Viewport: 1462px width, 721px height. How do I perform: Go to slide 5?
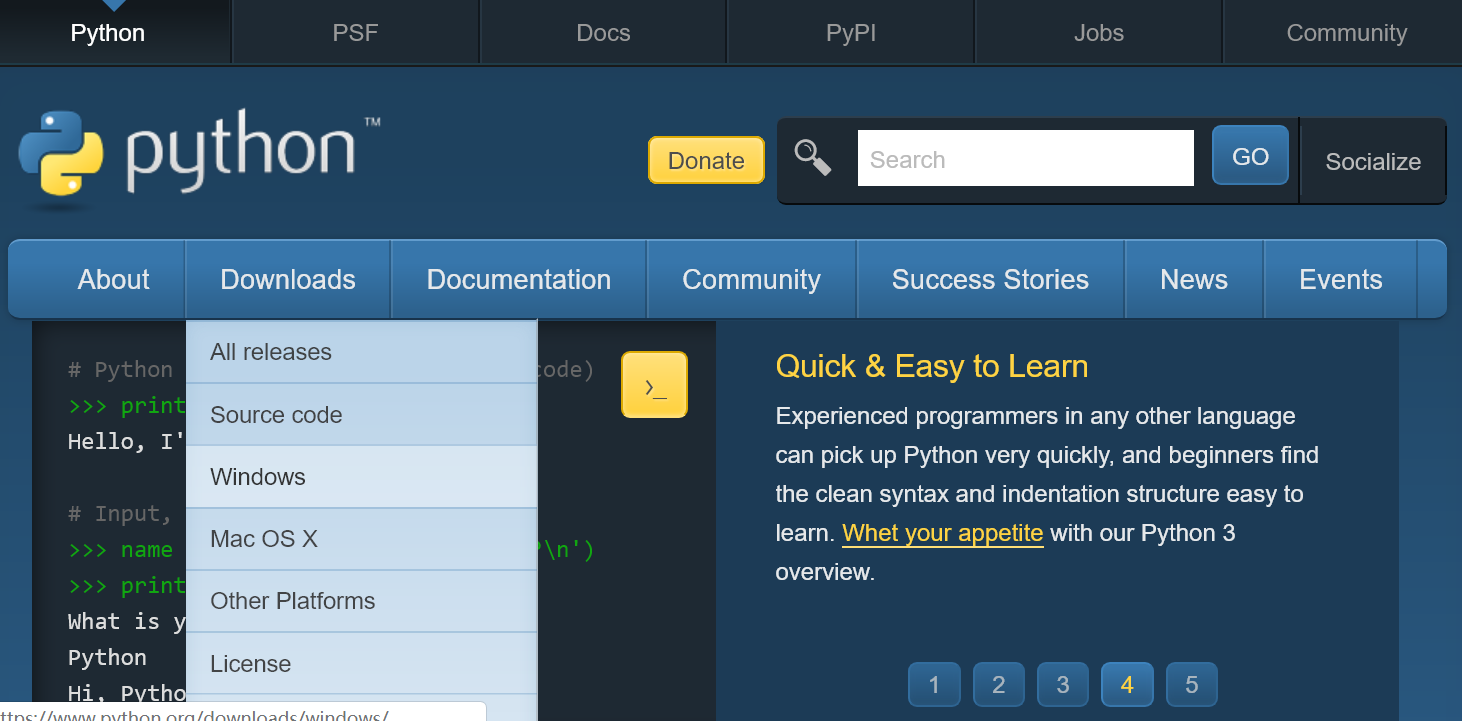(x=1191, y=685)
